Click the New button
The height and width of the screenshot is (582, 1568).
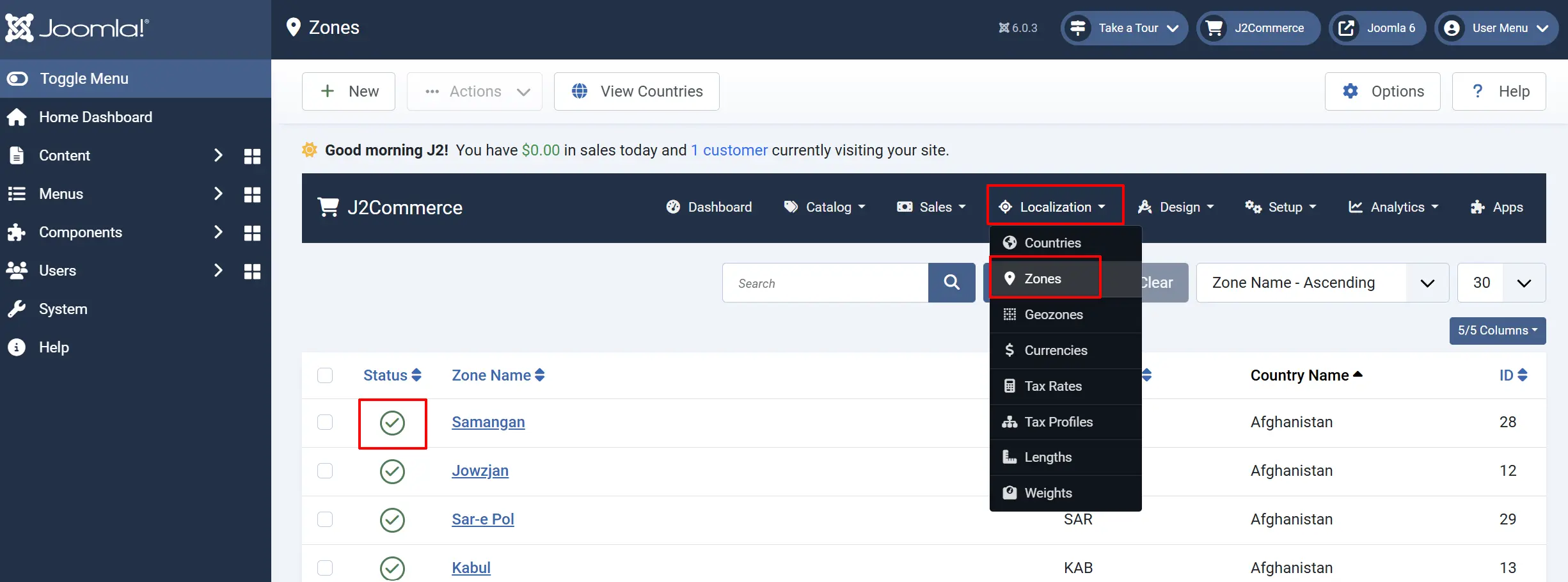[349, 91]
